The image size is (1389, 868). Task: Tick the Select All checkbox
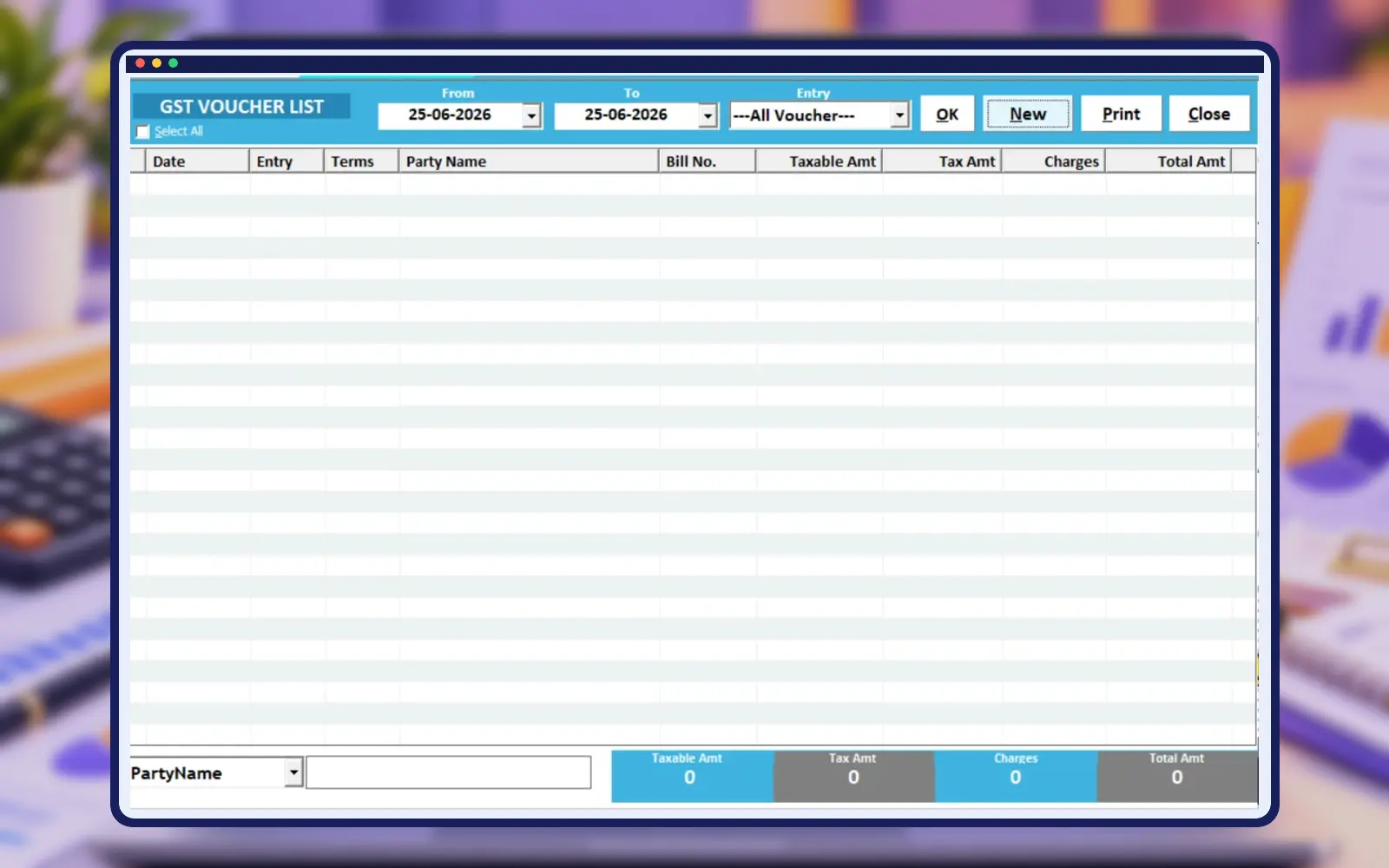click(143, 132)
